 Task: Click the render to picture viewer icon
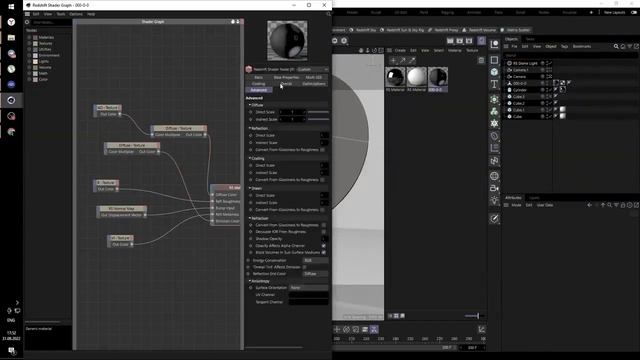(x=460, y=41)
